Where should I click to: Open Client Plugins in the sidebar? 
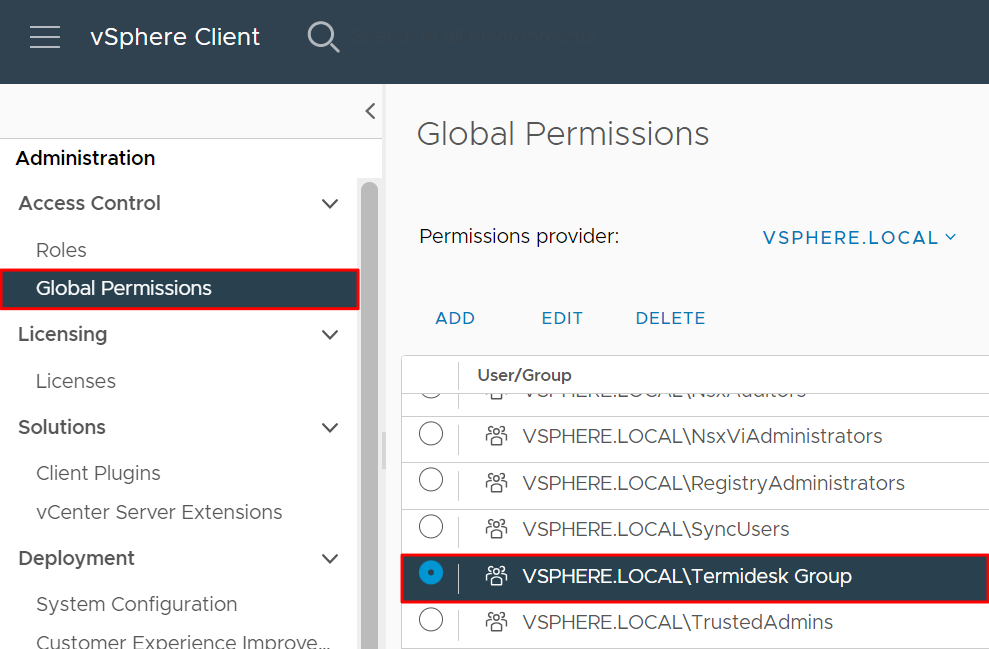coord(98,473)
